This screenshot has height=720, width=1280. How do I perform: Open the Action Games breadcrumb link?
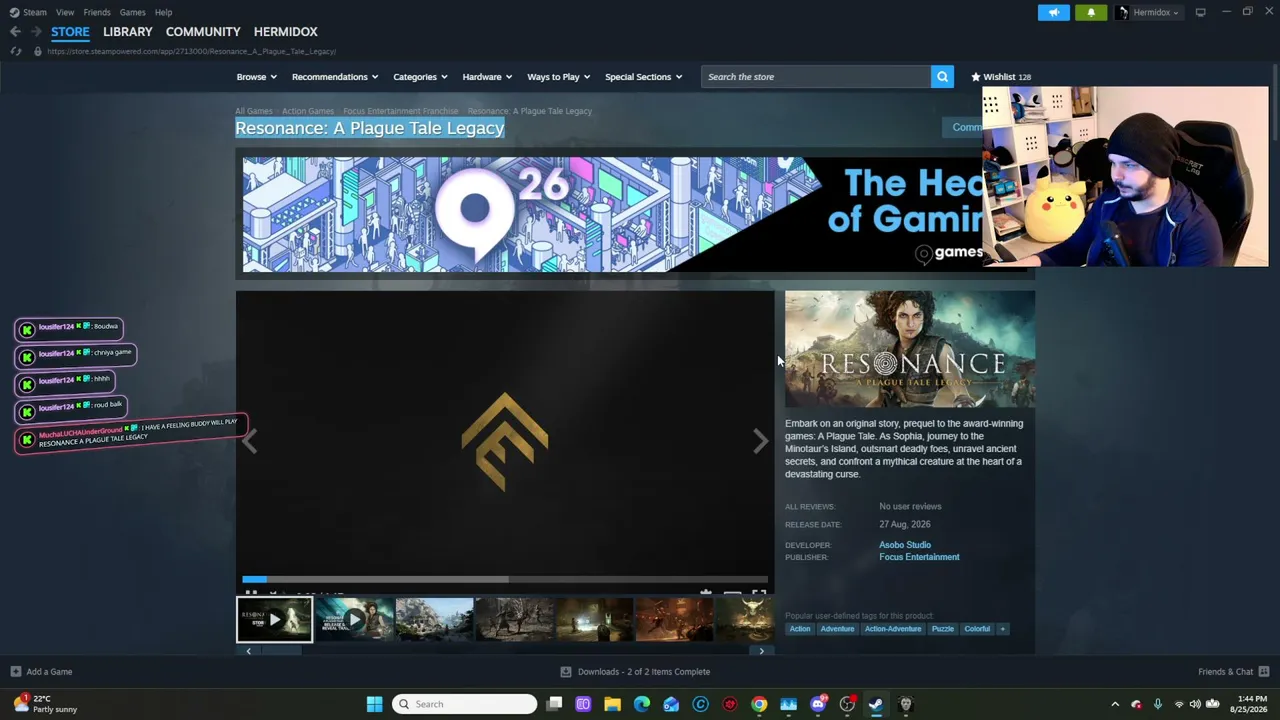click(308, 111)
